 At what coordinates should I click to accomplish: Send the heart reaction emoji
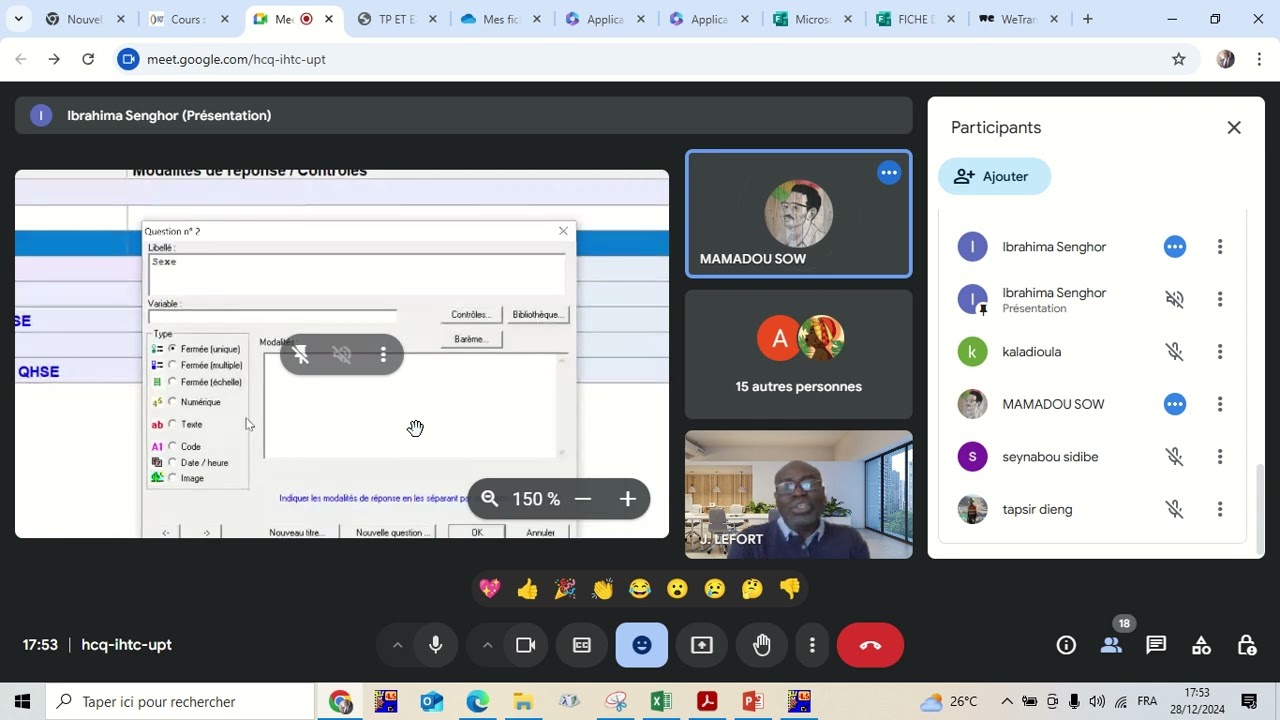coord(490,589)
